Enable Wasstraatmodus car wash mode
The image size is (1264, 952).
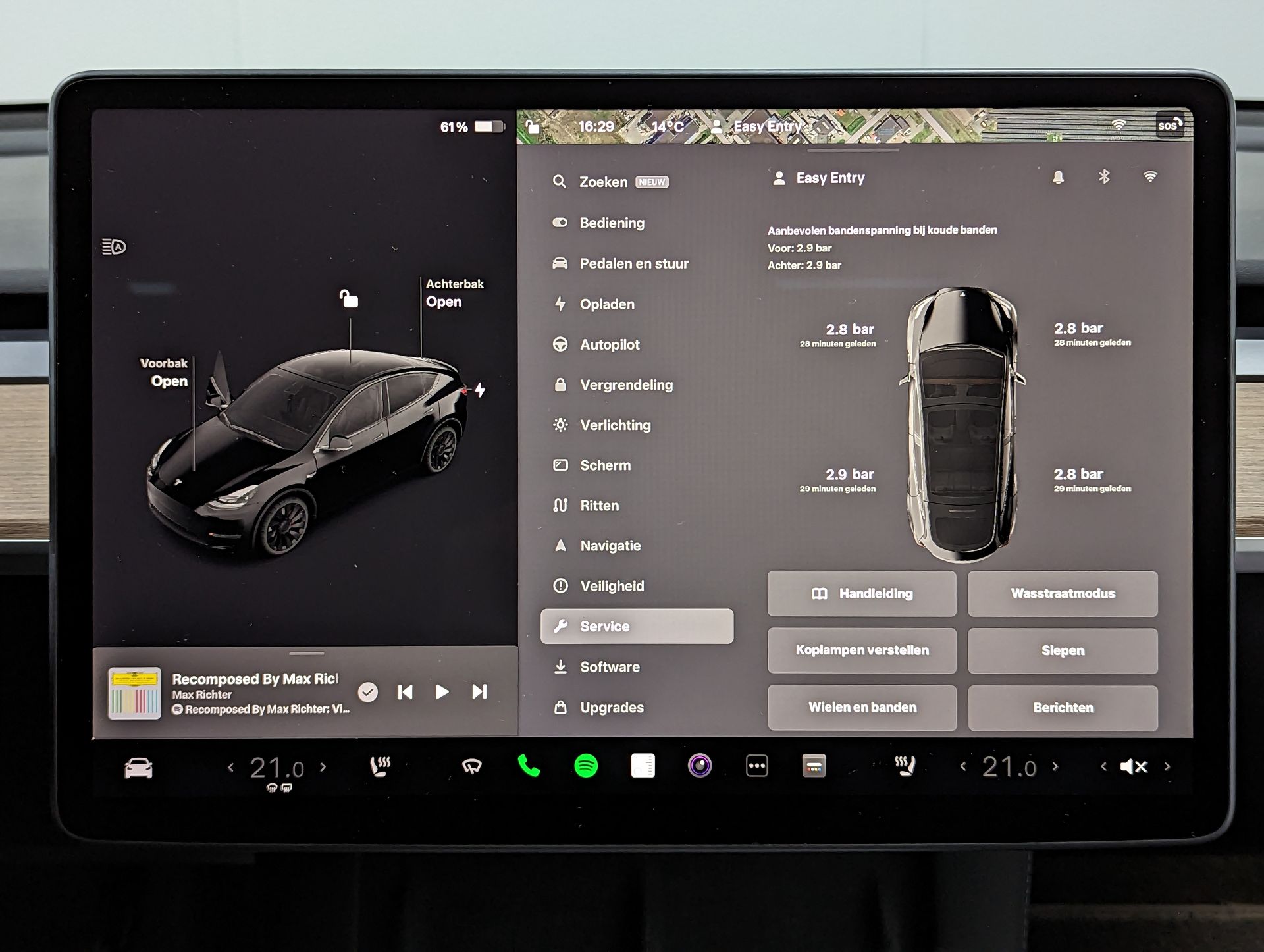point(1063,594)
